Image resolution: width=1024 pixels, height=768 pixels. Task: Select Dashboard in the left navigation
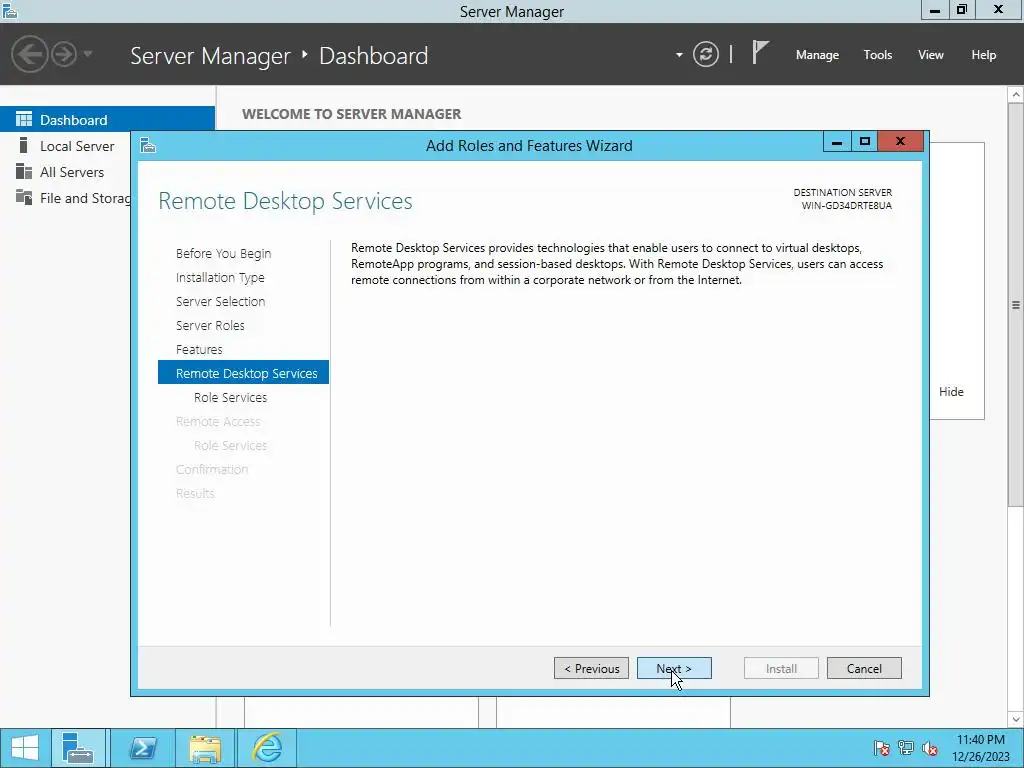(107, 120)
